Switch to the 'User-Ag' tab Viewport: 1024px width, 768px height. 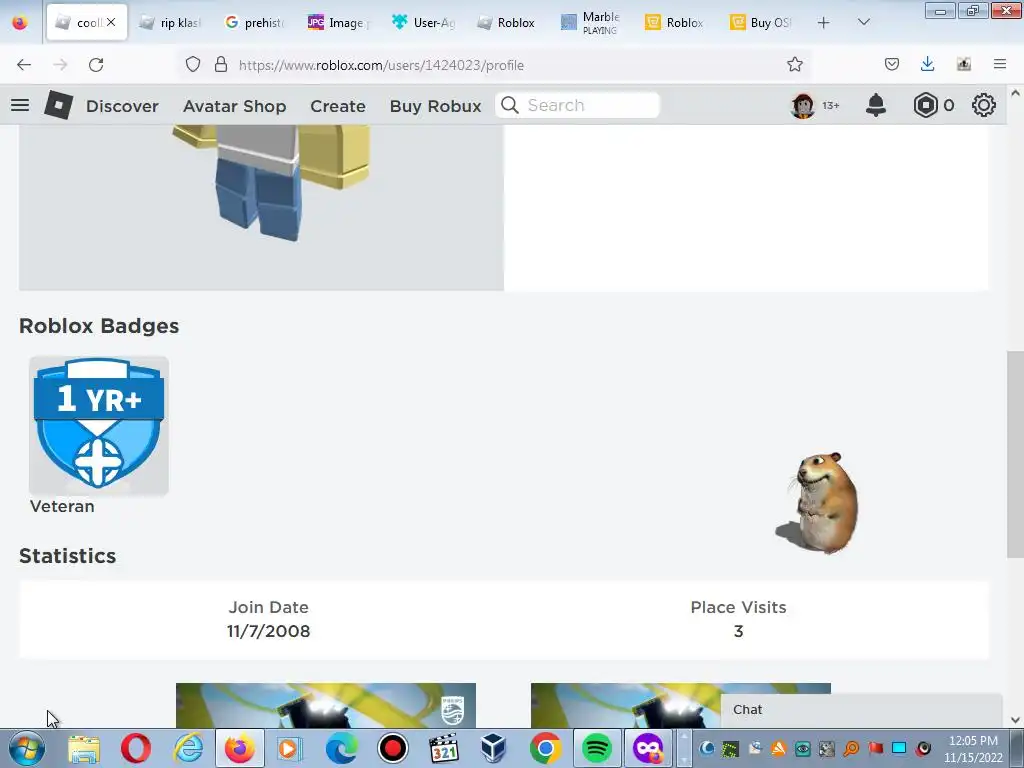(423, 23)
